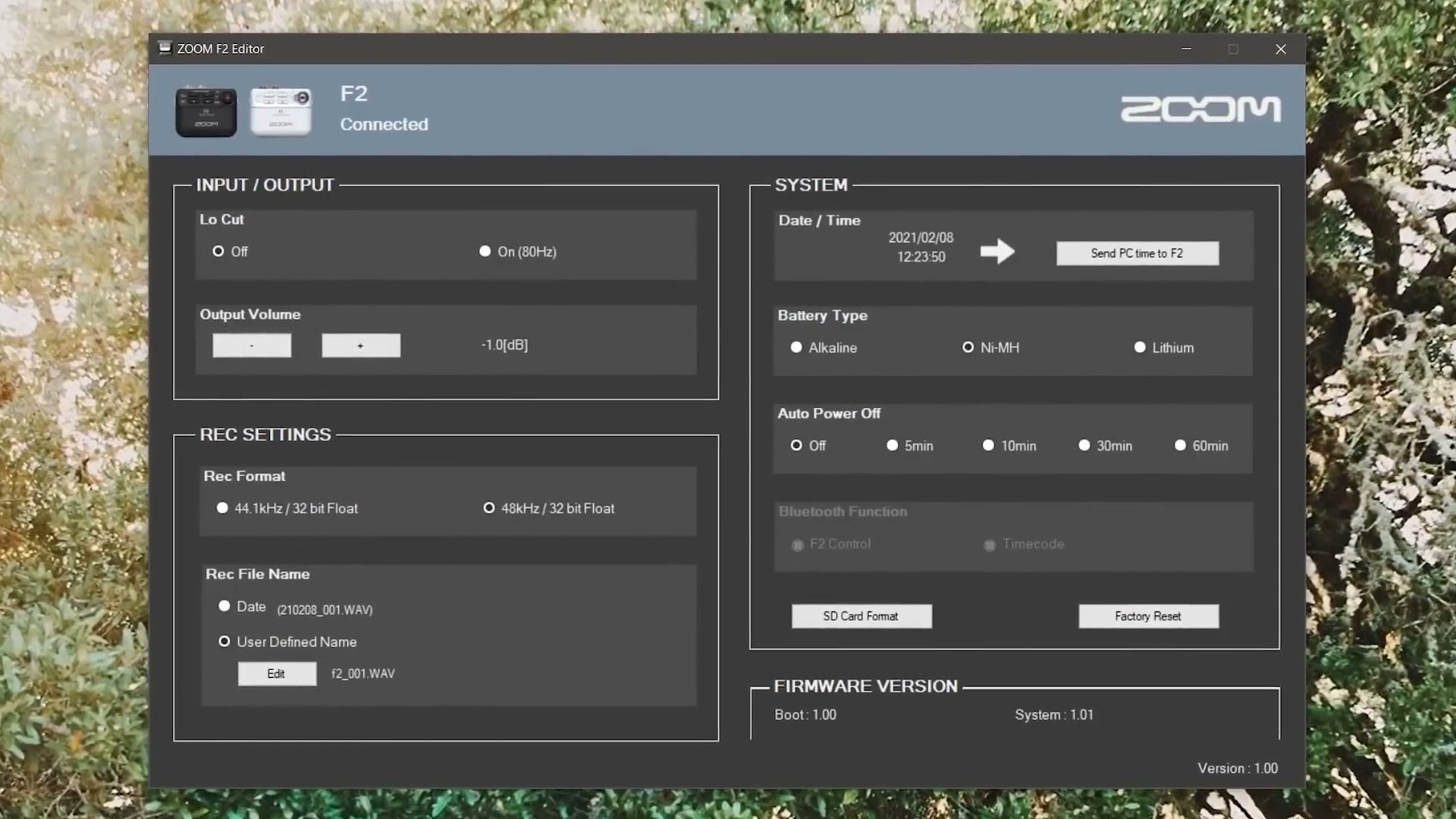Select F2 Control Bluetooth function
1456x819 pixels.
[x=831, y=544]
